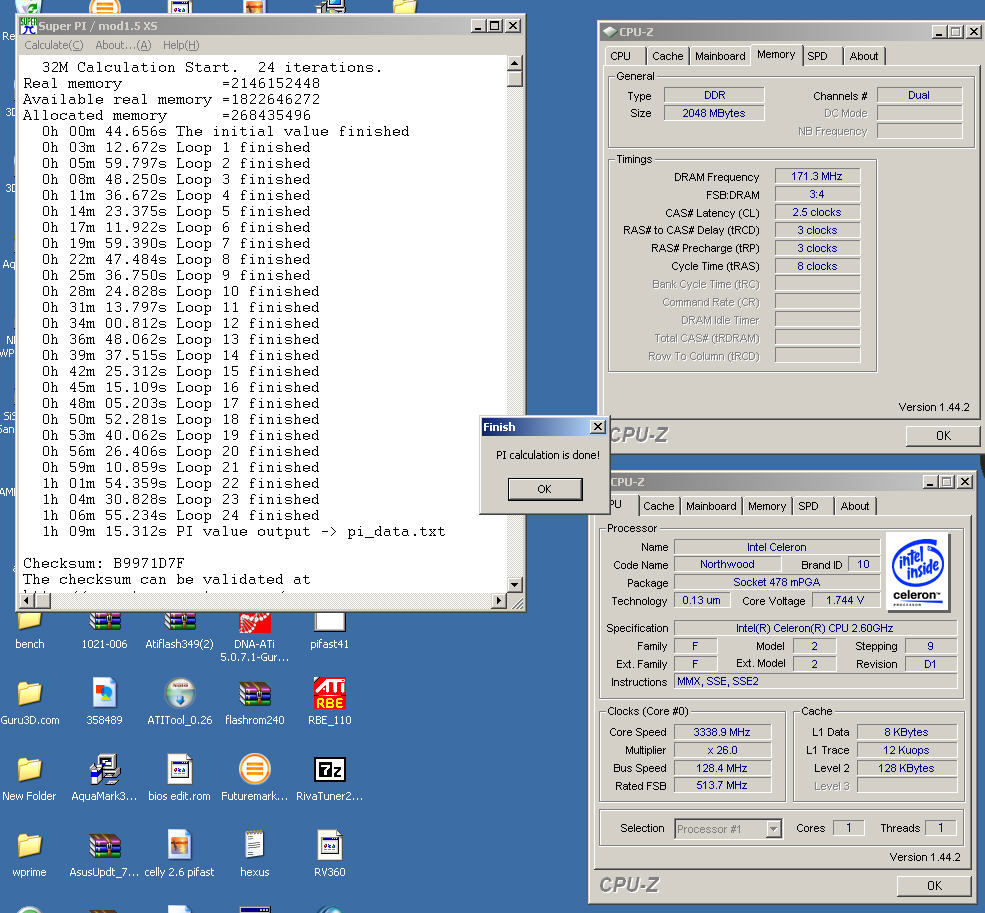Screen dimensions: 985x913
Task: Select SPD tab in upper CPU-Z window
Action: click(817, 56)
